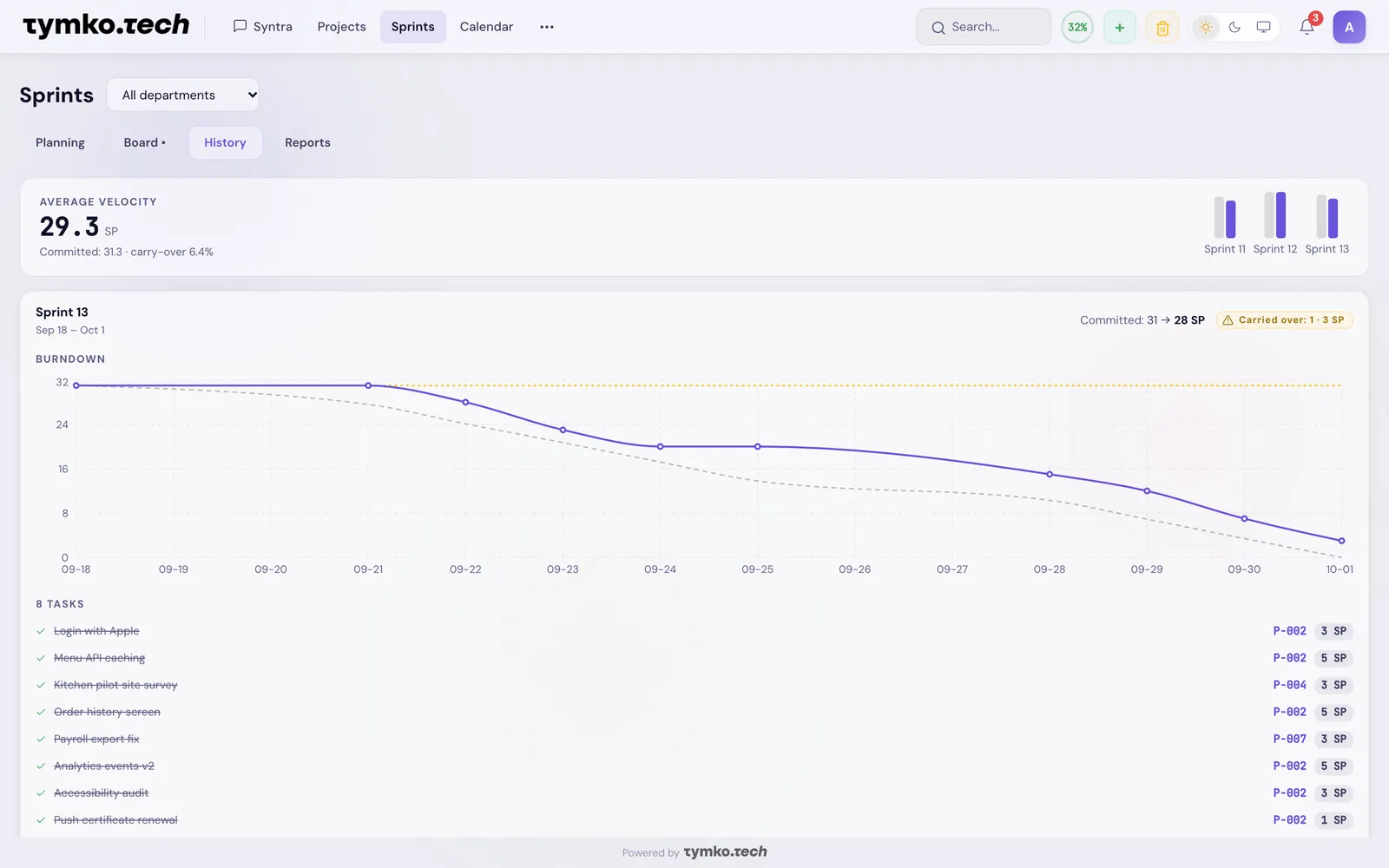The height and width of the screenshot is (868, 1389).
Task: Click checkmark beside Accessibility audit
Action: click(41, 792)
